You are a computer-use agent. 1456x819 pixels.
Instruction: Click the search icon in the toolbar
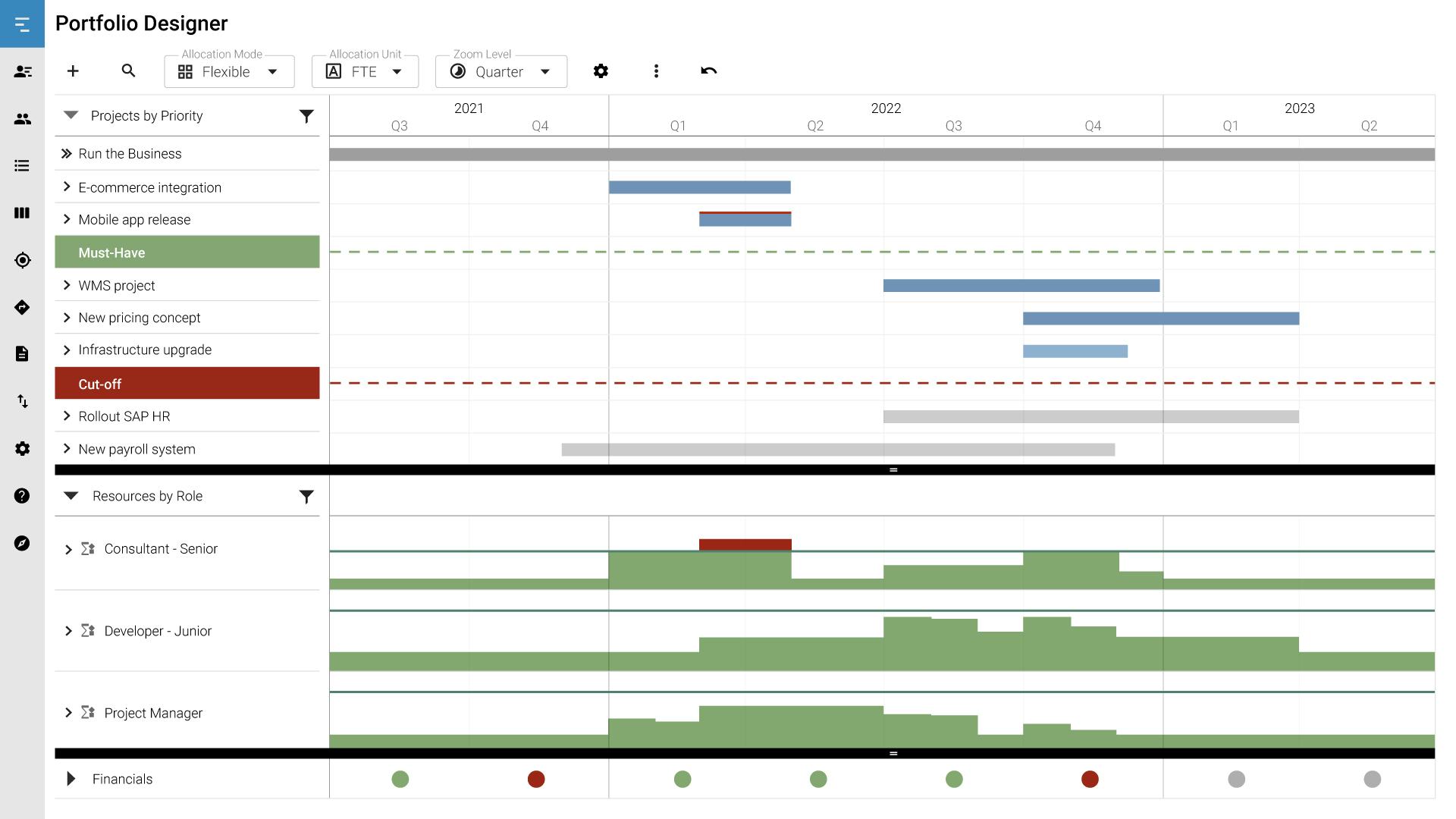point(128,71)
